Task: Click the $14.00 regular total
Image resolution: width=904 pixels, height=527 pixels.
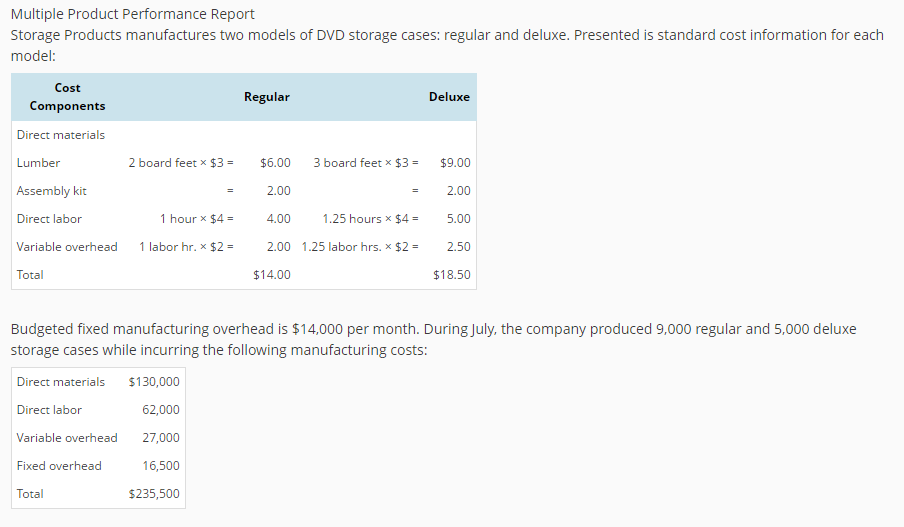Action: click(x=272, y=275)
